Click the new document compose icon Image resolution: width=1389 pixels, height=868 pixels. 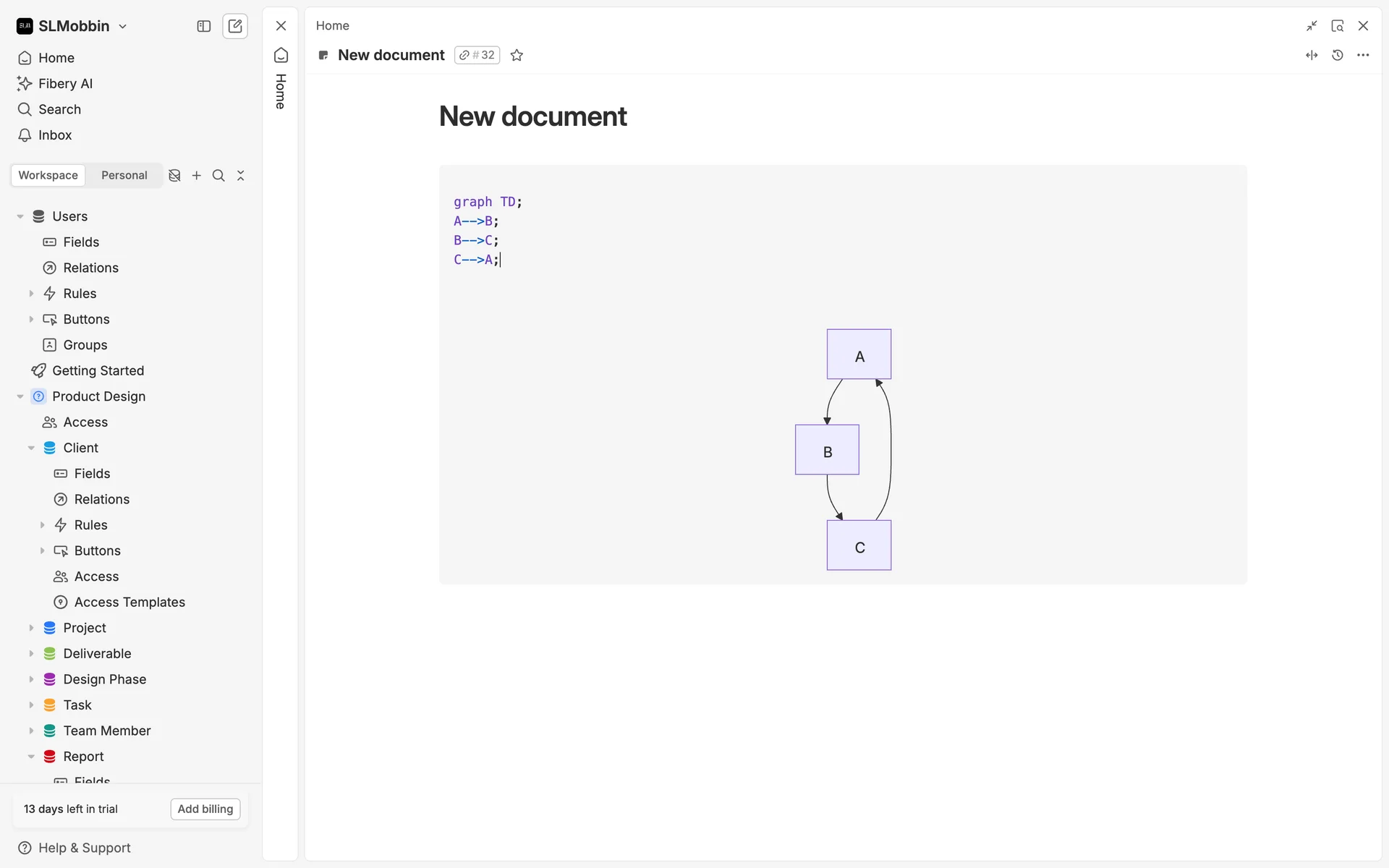(x=235, y=26)
